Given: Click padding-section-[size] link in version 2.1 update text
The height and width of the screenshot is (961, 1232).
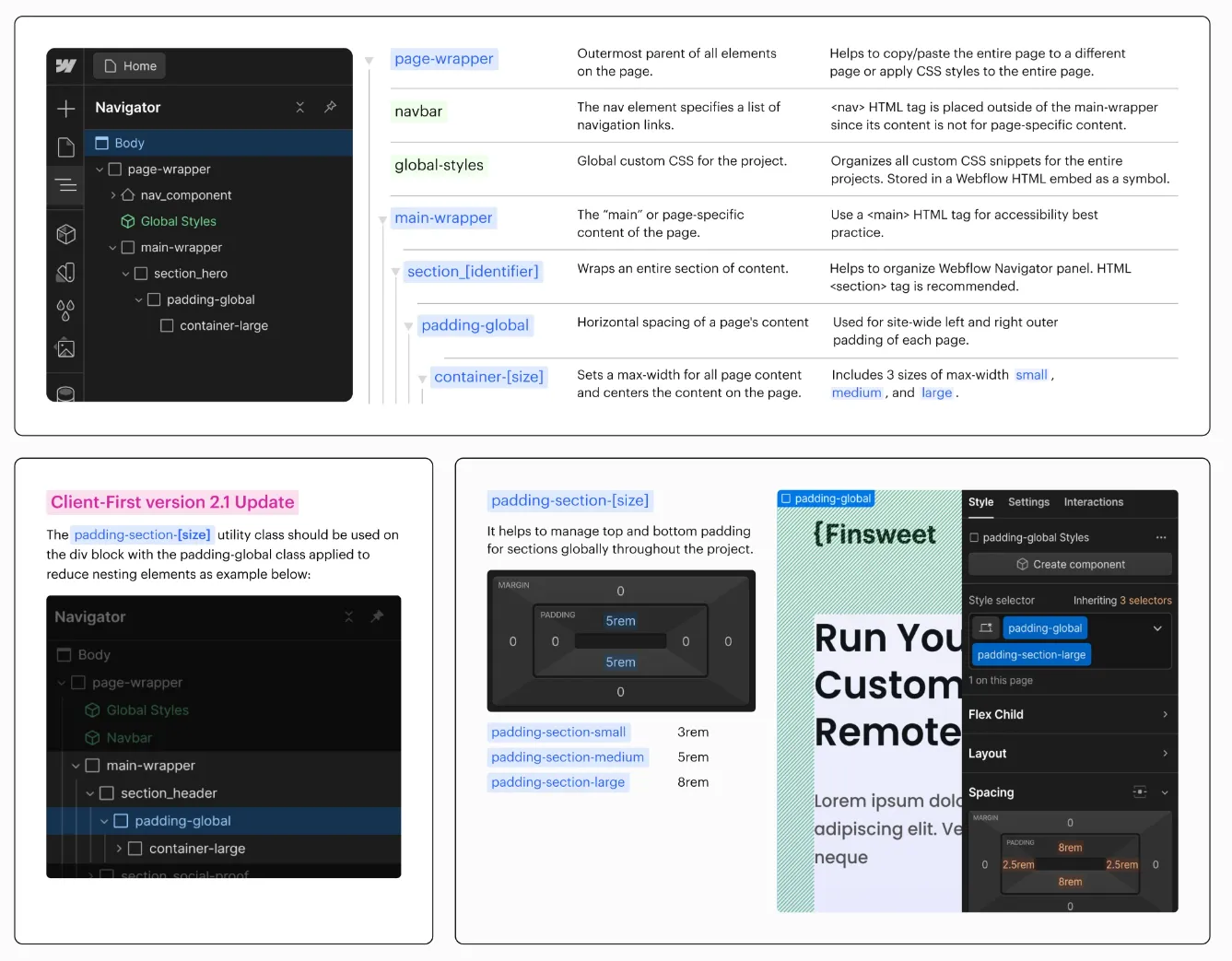Looking at the screenshot, I should coord(142,534).
